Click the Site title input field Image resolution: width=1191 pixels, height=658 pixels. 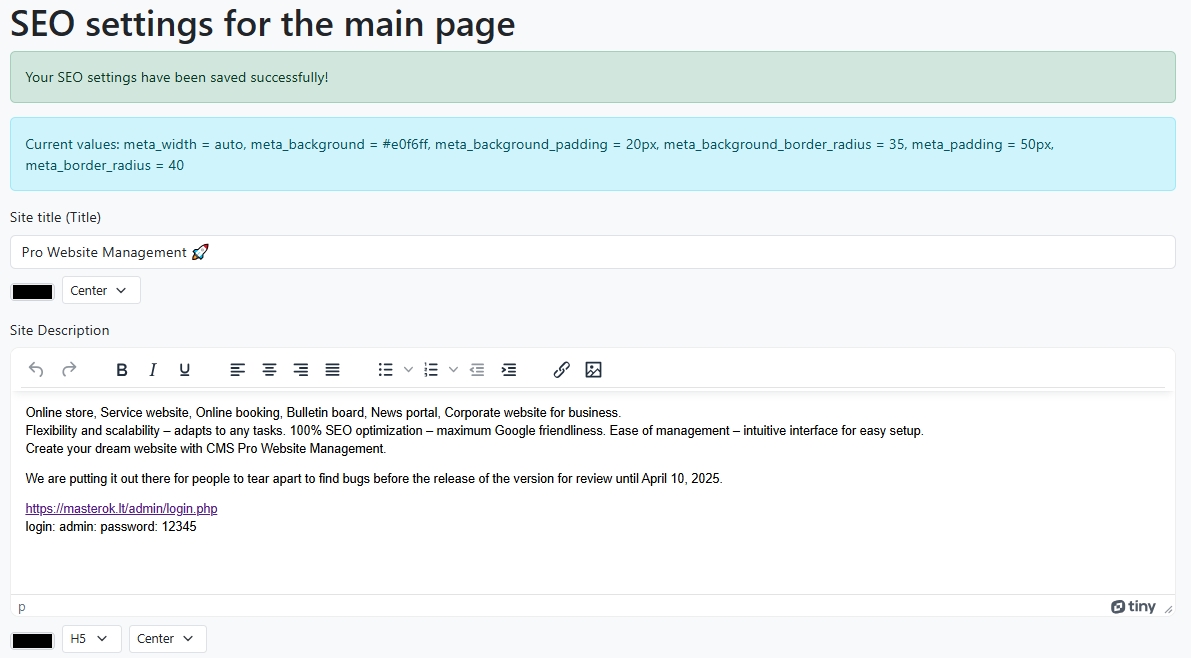(x=592, y=253)
